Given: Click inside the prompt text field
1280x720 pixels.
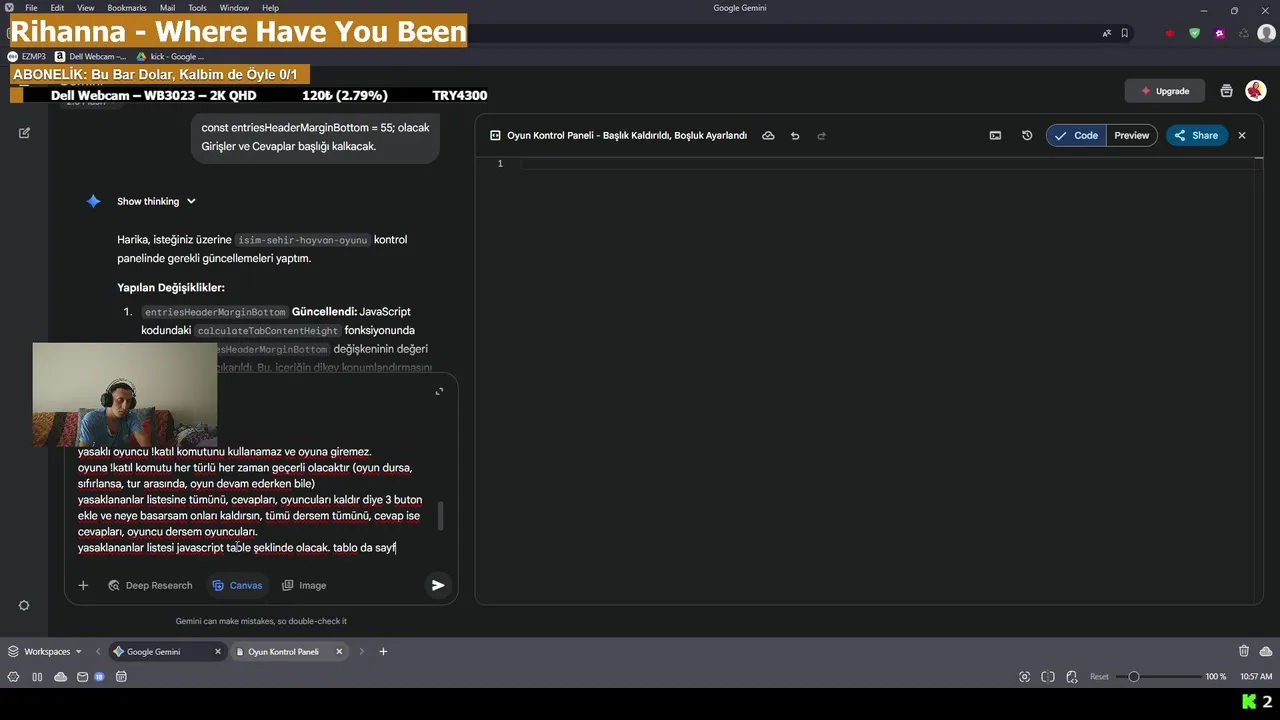Looking at the screenshot, I should click(x=250, y=500).
